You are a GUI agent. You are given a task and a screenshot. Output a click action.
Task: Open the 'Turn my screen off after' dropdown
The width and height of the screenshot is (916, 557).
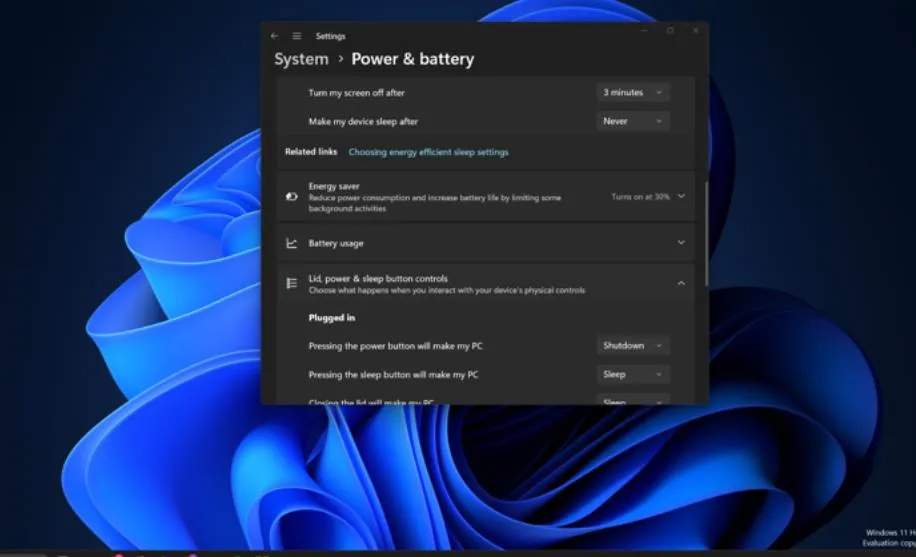[633, 93]
